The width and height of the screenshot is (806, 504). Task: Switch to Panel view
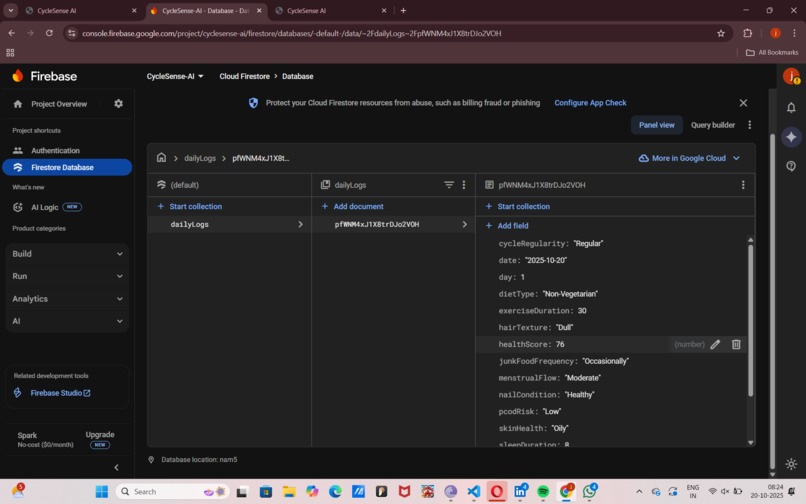(656, 125)
